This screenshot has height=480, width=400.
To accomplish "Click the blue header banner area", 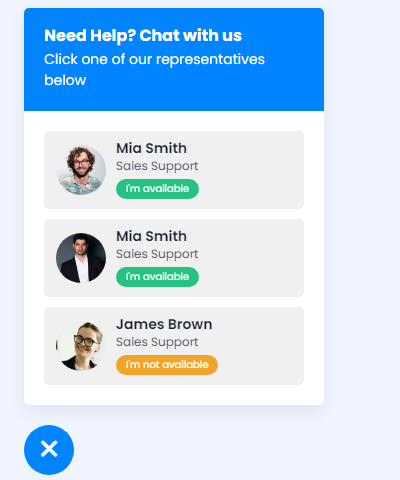I will click(174, 59).
